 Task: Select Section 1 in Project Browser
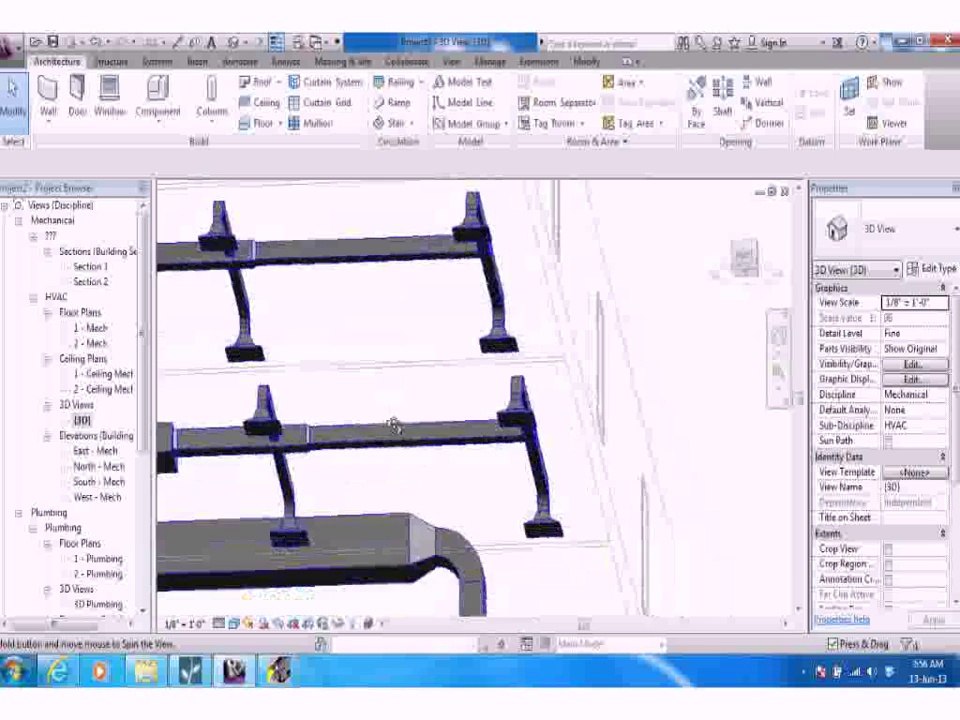click(91, 267)
